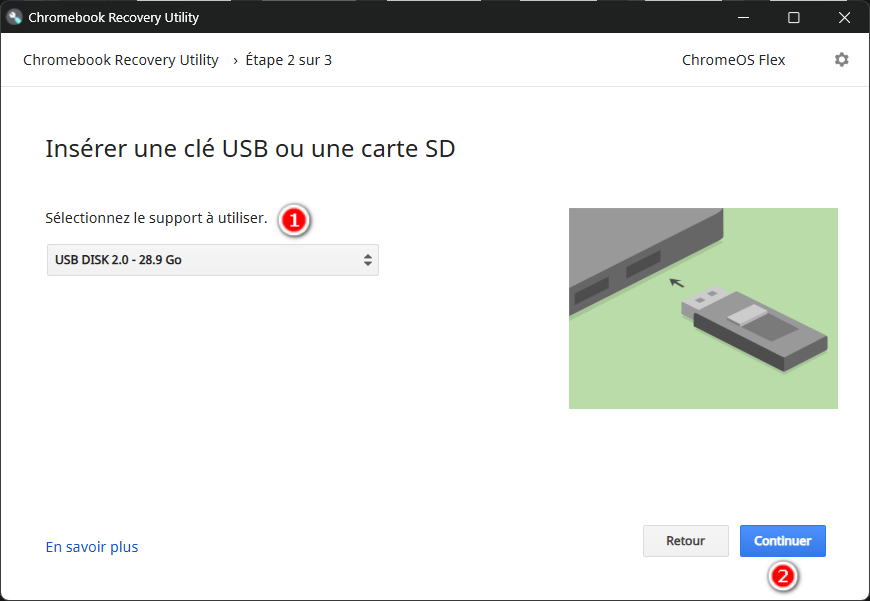
Task: Open the "En savoir plus" link
Action: tap(92, 547)
